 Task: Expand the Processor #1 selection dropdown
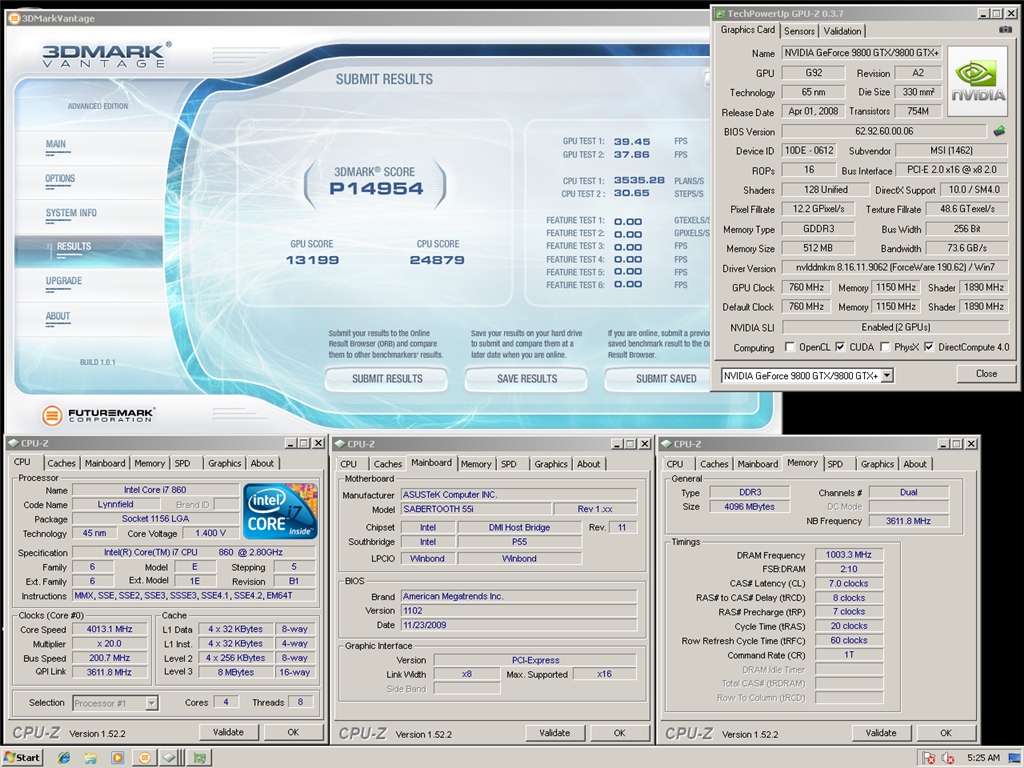tap(151, 703)
